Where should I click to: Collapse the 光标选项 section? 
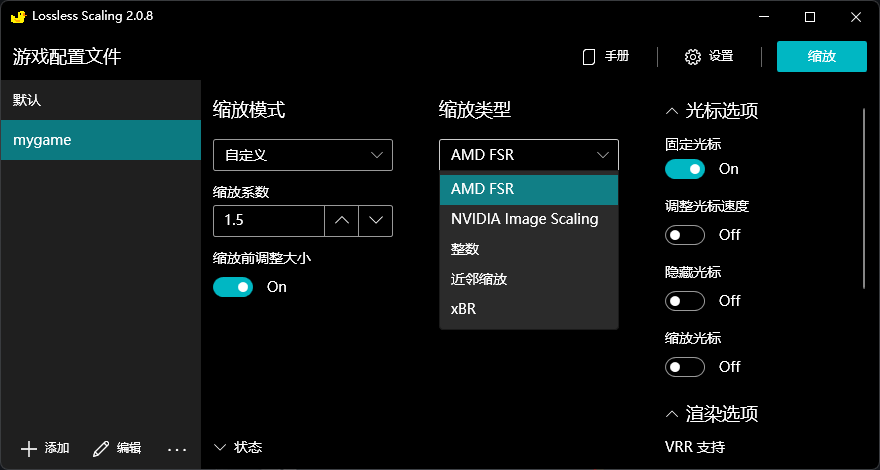point(672,111)
